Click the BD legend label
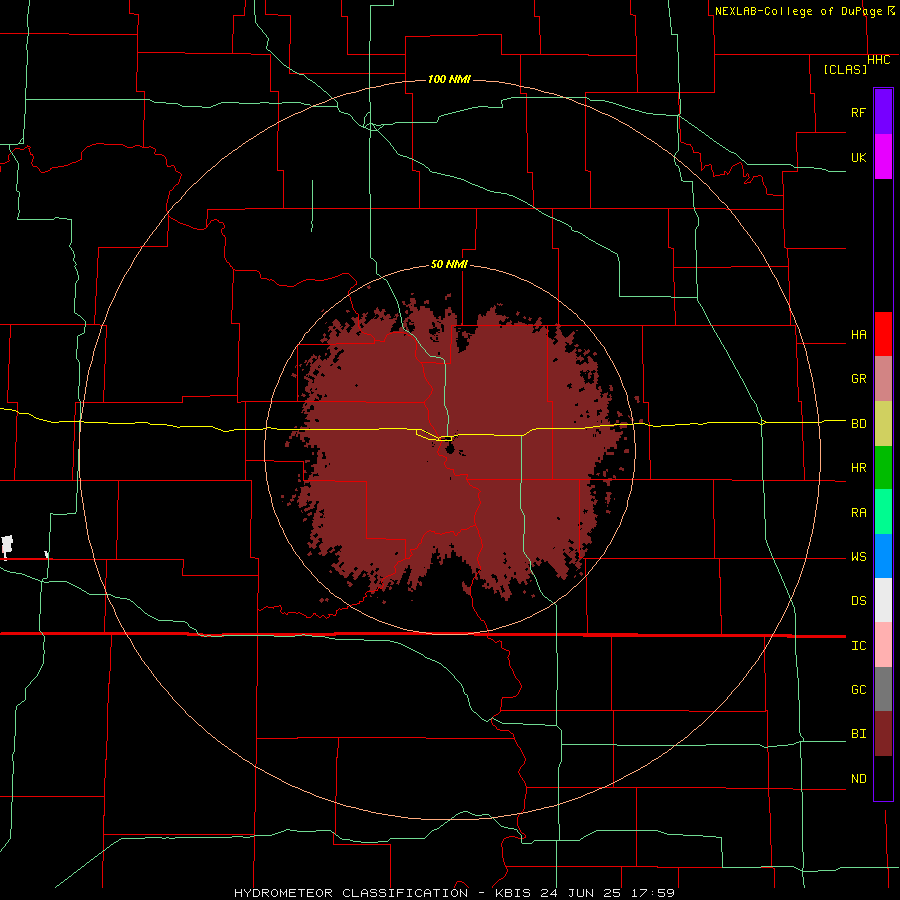Image resolution: width=900 pixels, height=900 pixels. (x=858, y=424)
